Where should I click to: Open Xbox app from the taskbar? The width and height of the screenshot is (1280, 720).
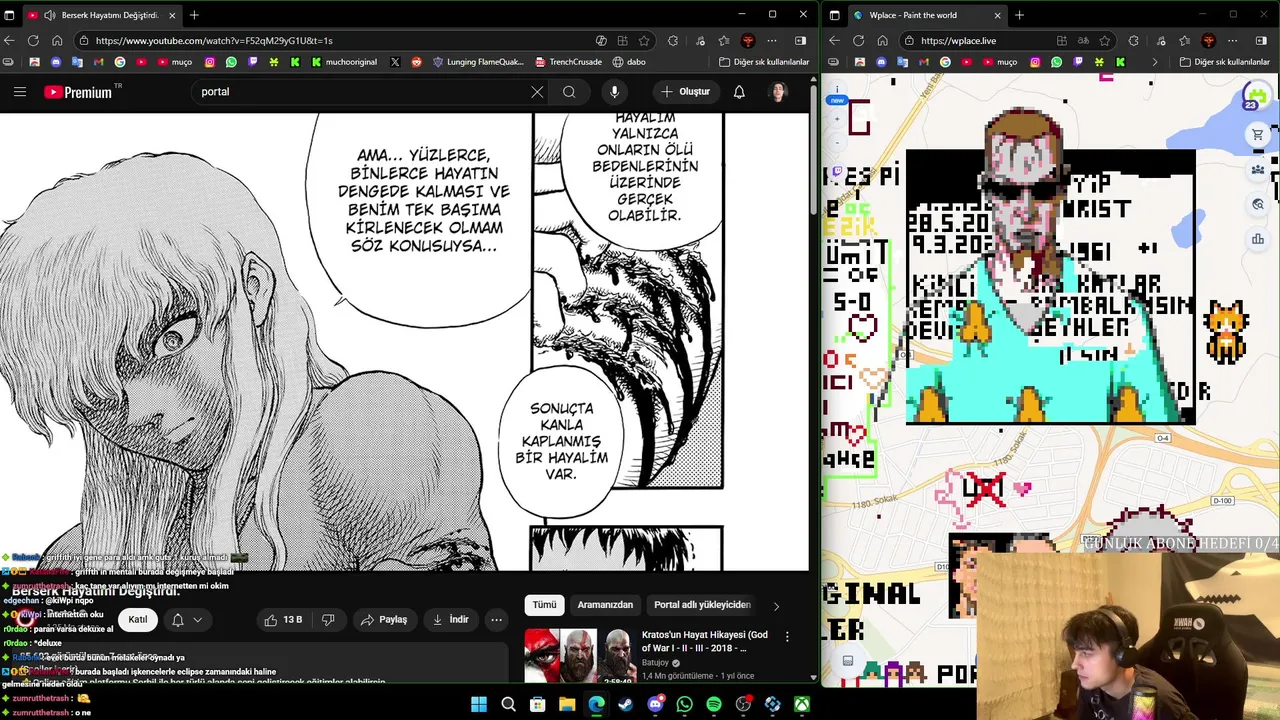point(802,705)
